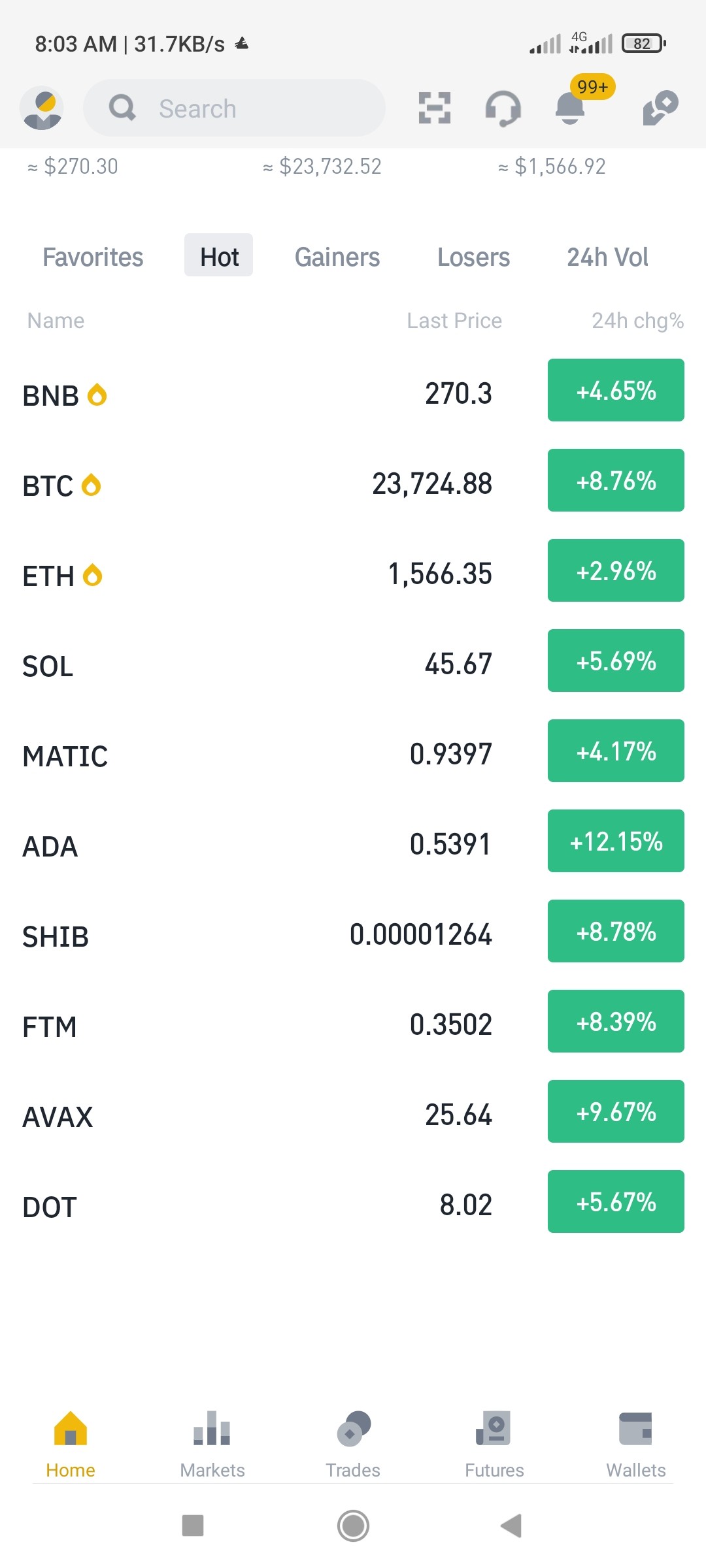Sort by 24h chg% column header
This screenshot has width=706, height=1568.
coord(637,321)
